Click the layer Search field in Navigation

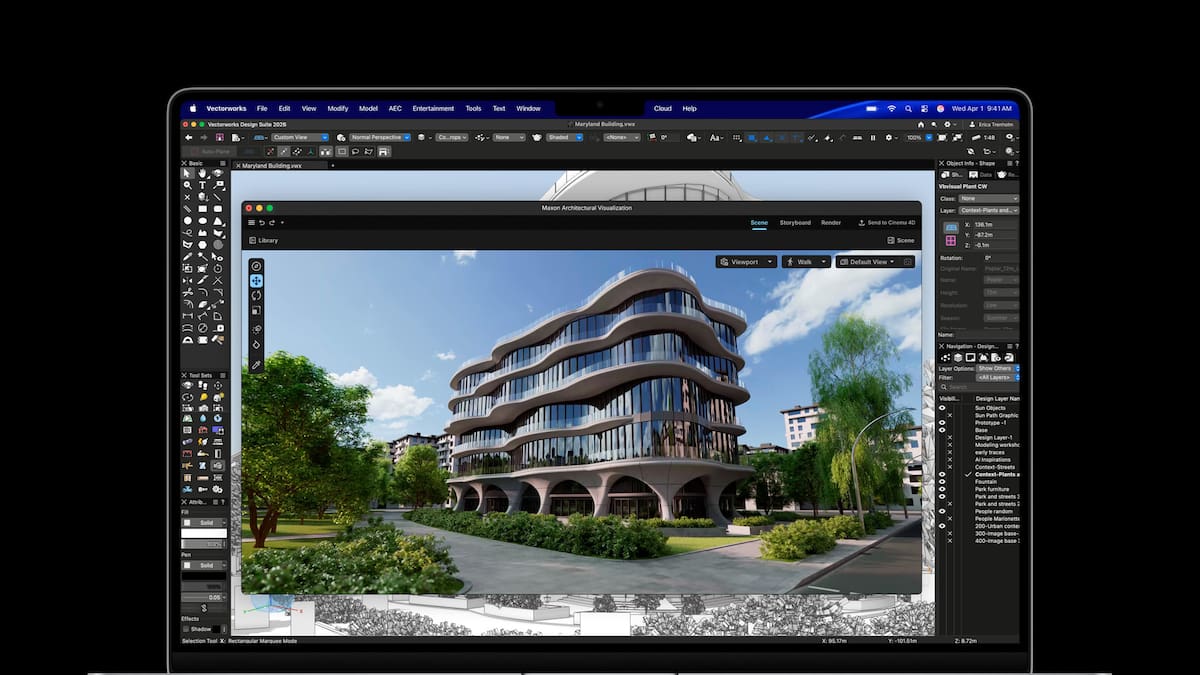tap(980, 387)
